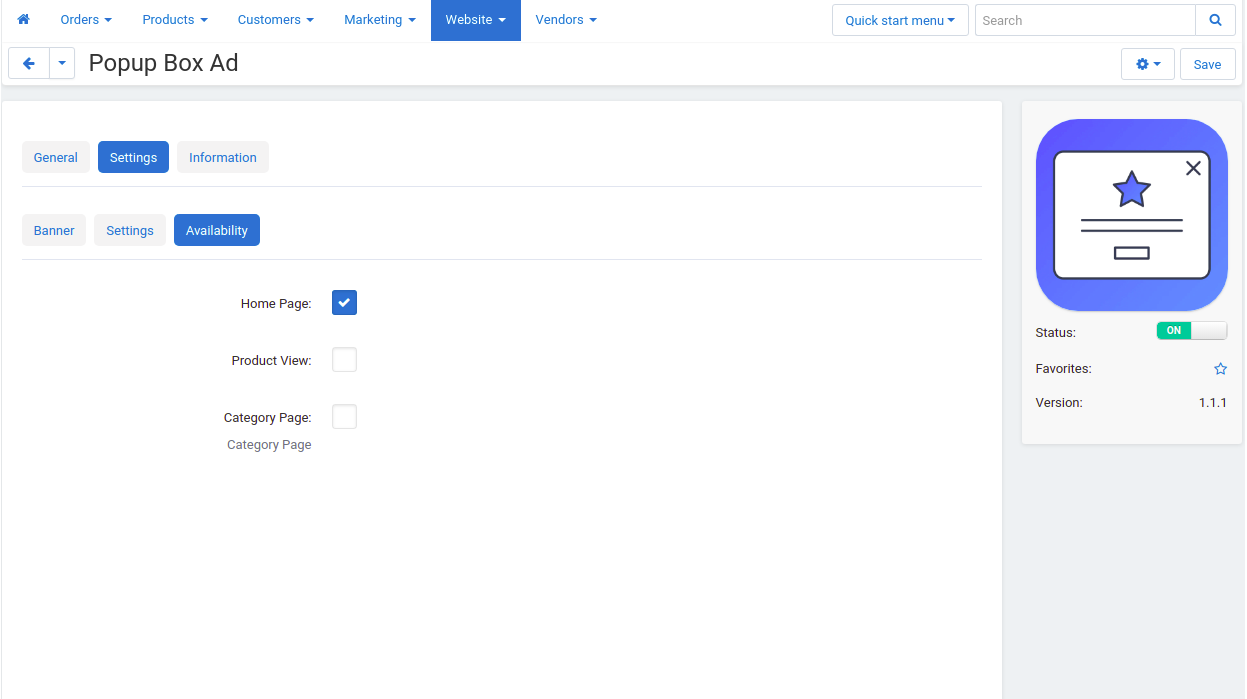Focus the Search input field
The width and height of the screenshot is (1247, 699).
click(1085, 20)
